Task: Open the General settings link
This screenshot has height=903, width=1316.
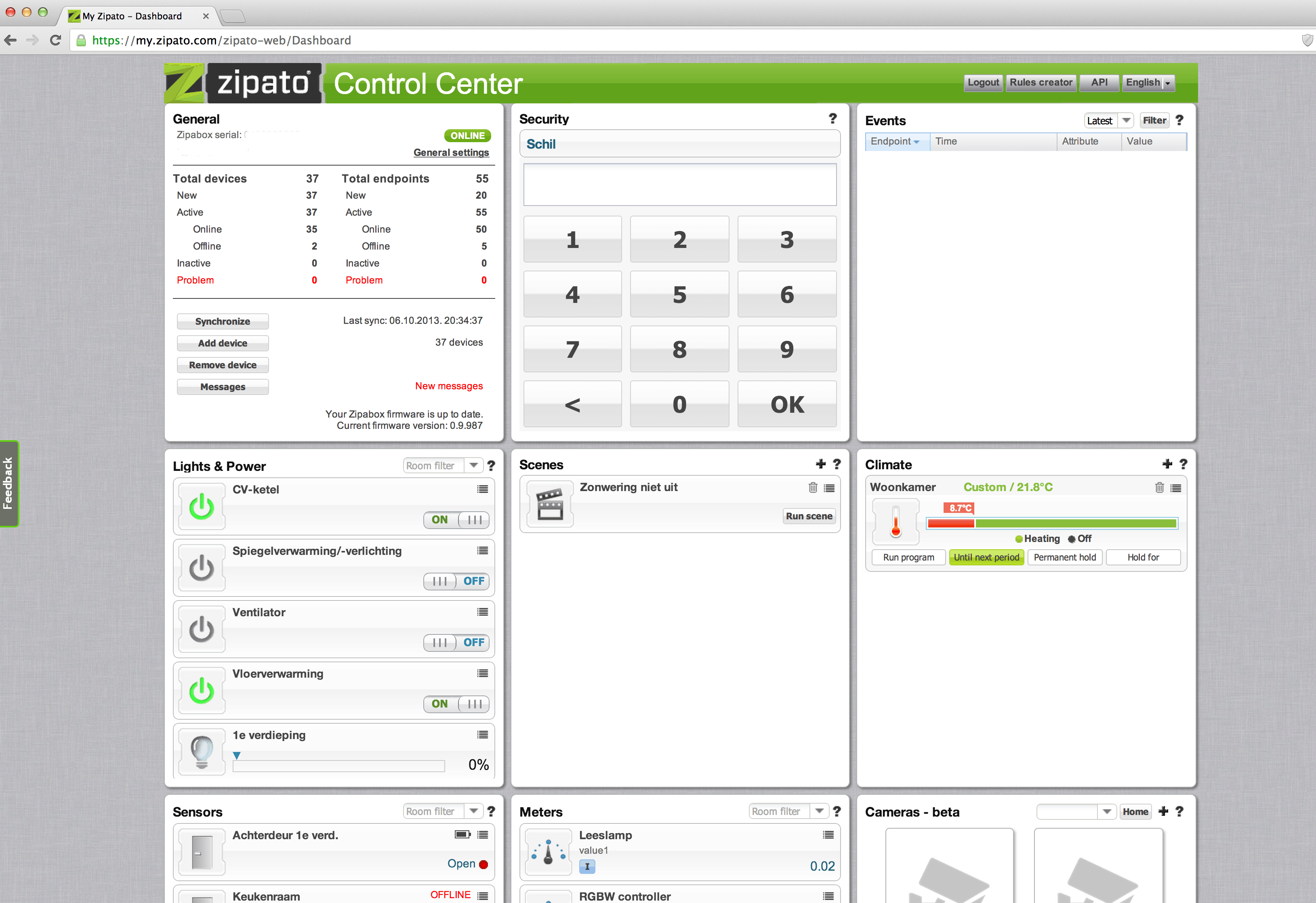Action: tap(451, 152)
